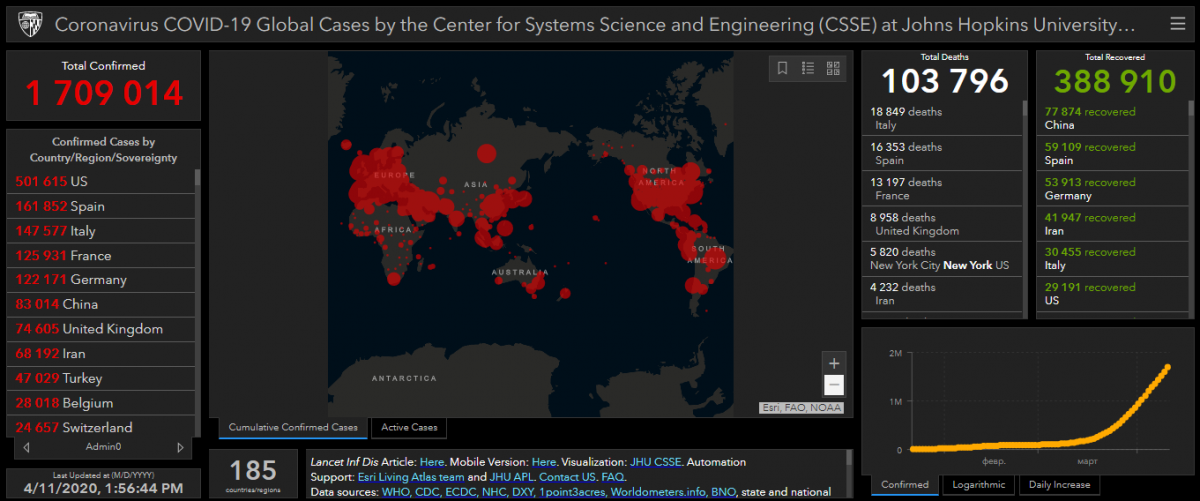Image resolution: width=1200 pixels, height=501 pixels.
Task: Click New York City deaths entry
Action: tap(941, 259)
